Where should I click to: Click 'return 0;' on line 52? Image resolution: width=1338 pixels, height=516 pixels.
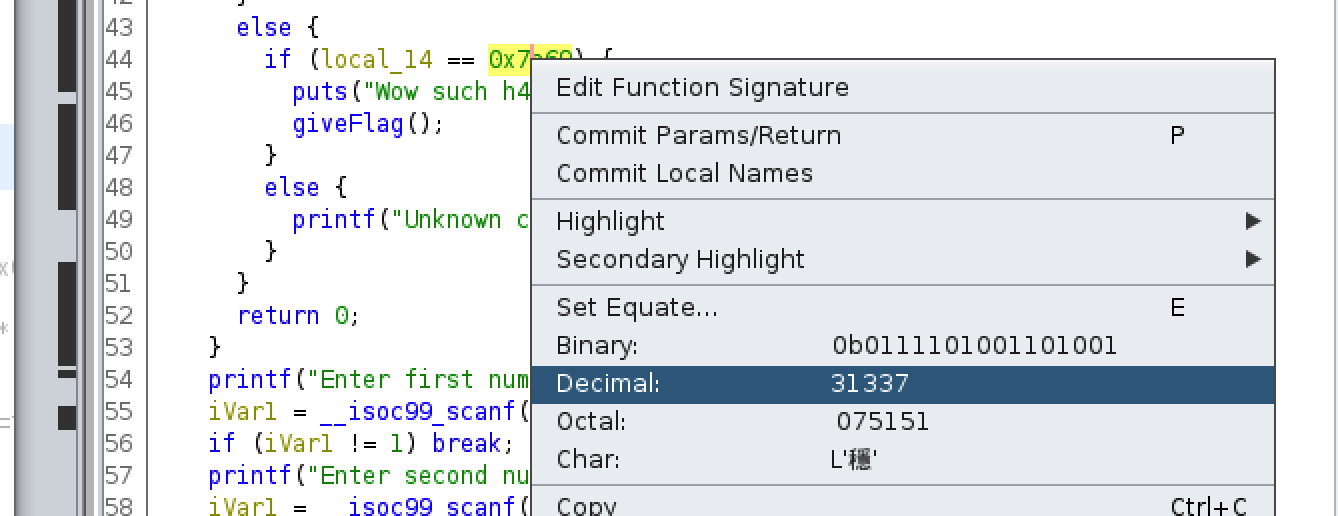[x=297, y=316]
